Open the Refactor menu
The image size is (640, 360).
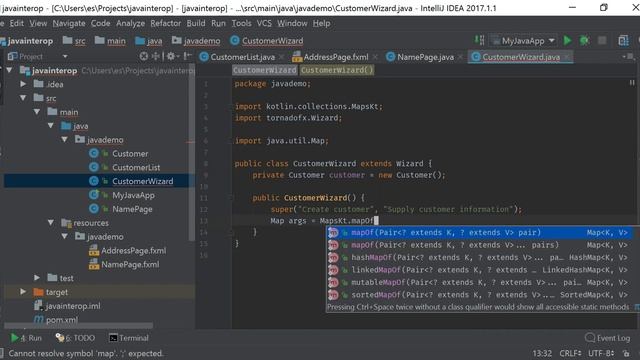(x=165, y=23)
